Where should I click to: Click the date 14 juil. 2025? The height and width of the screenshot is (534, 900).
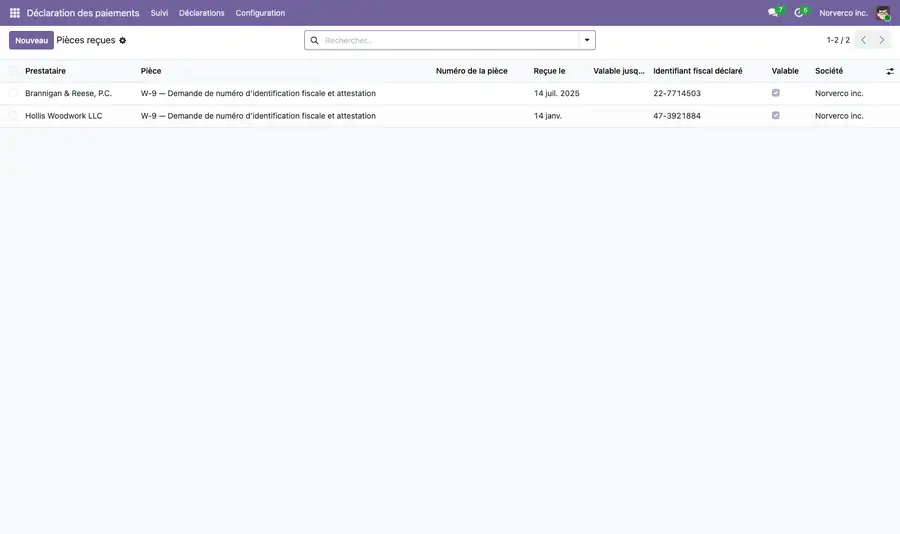556,93
